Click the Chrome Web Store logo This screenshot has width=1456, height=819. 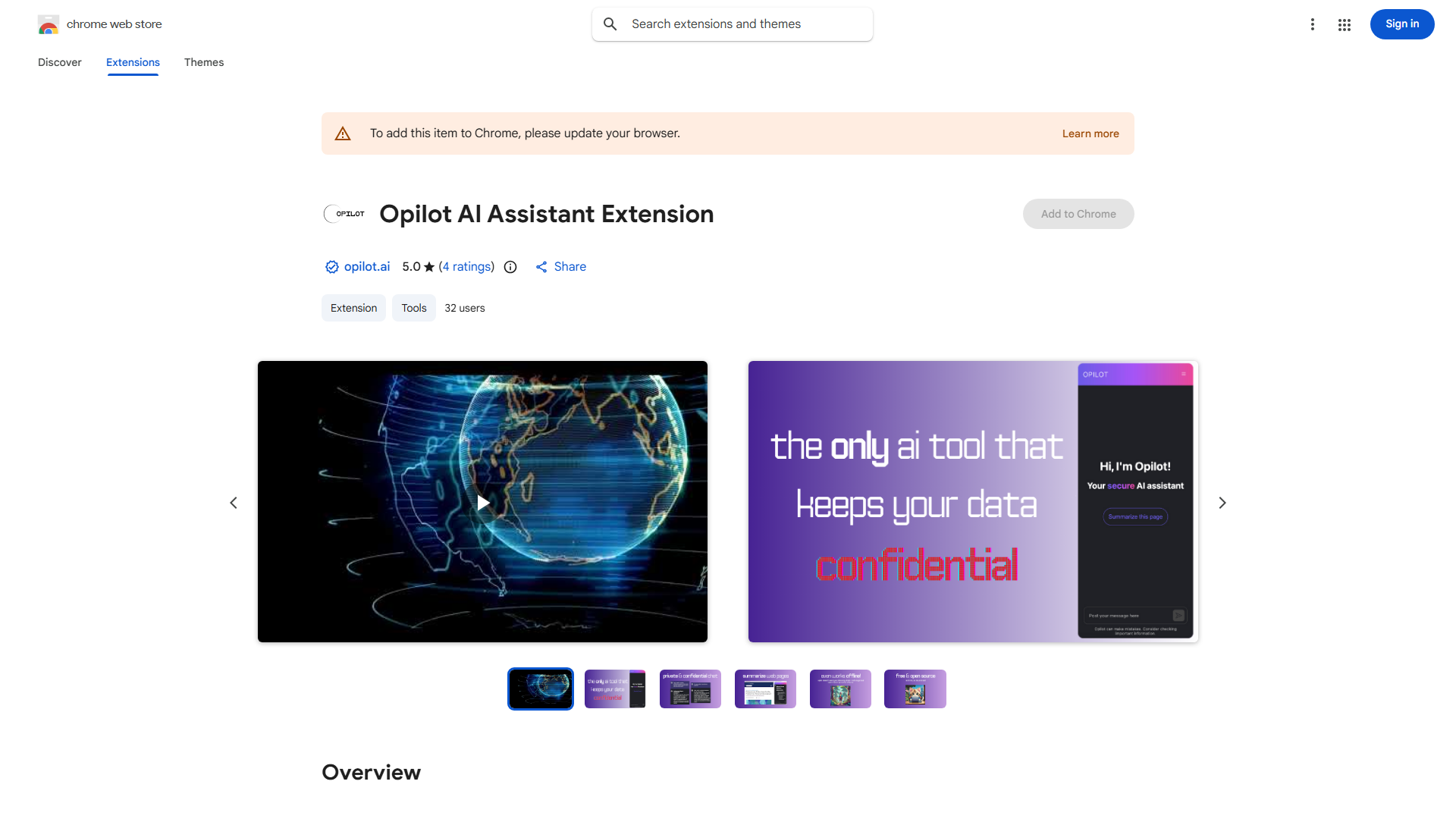(x=48, y=24)
